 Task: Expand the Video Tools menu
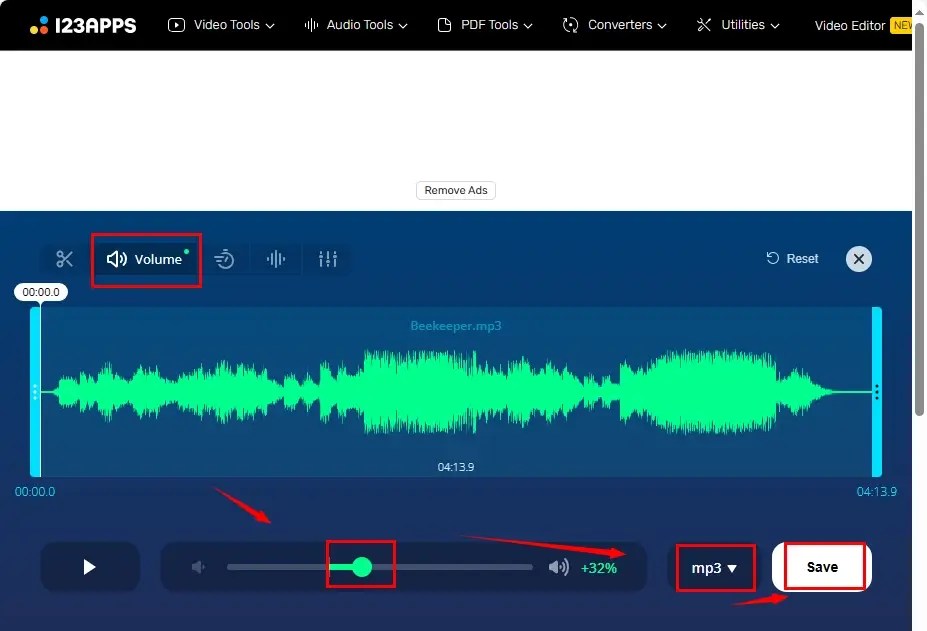(x=220, y=24)
